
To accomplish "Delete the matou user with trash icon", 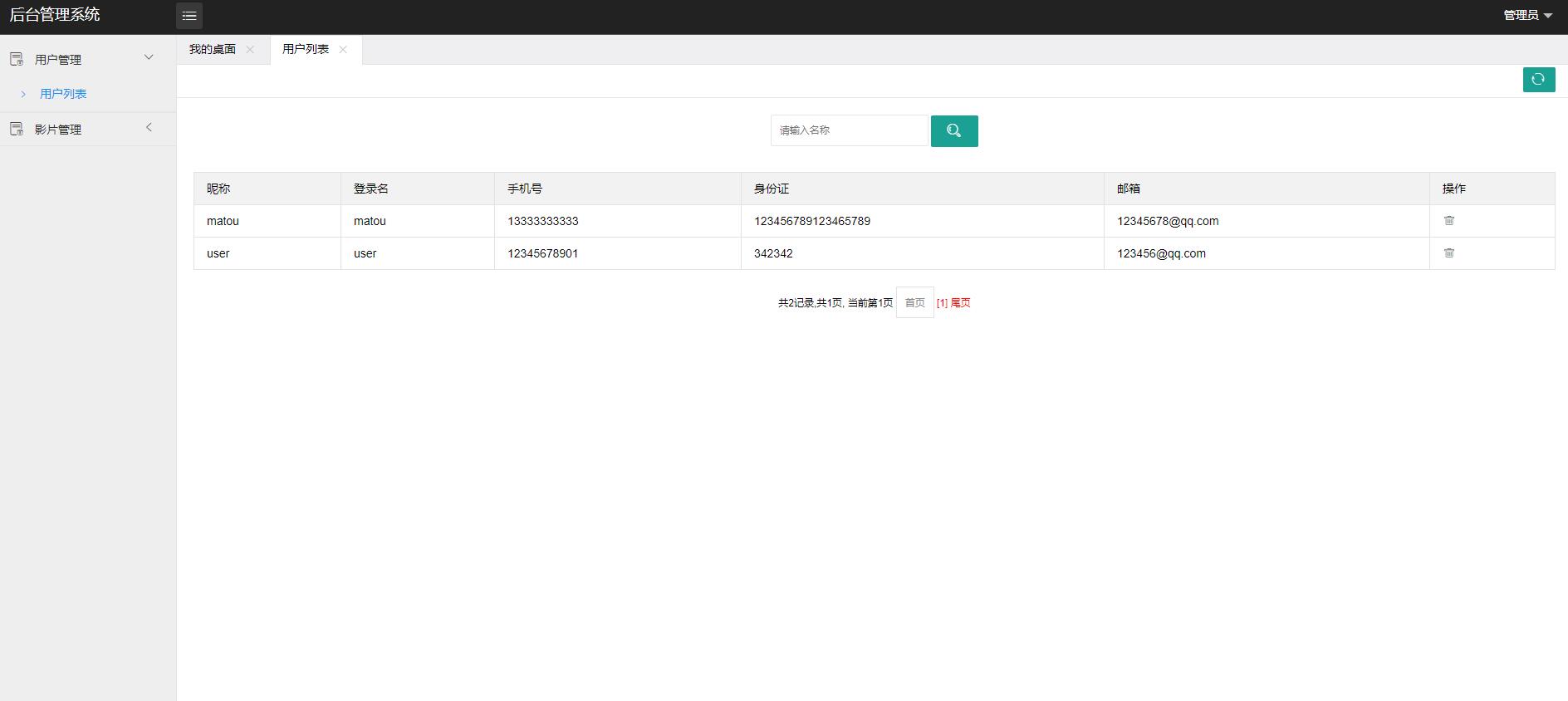I will (1449, 221).
